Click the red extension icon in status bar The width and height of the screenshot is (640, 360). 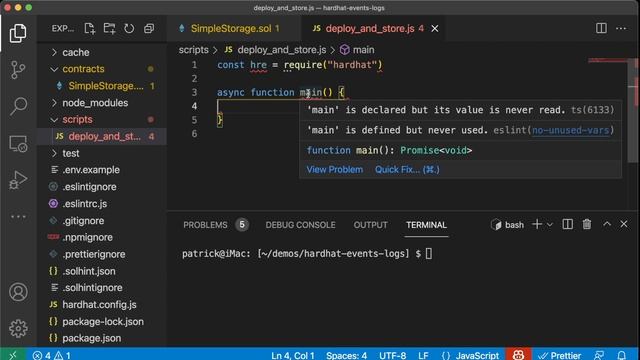click(518, 355)
